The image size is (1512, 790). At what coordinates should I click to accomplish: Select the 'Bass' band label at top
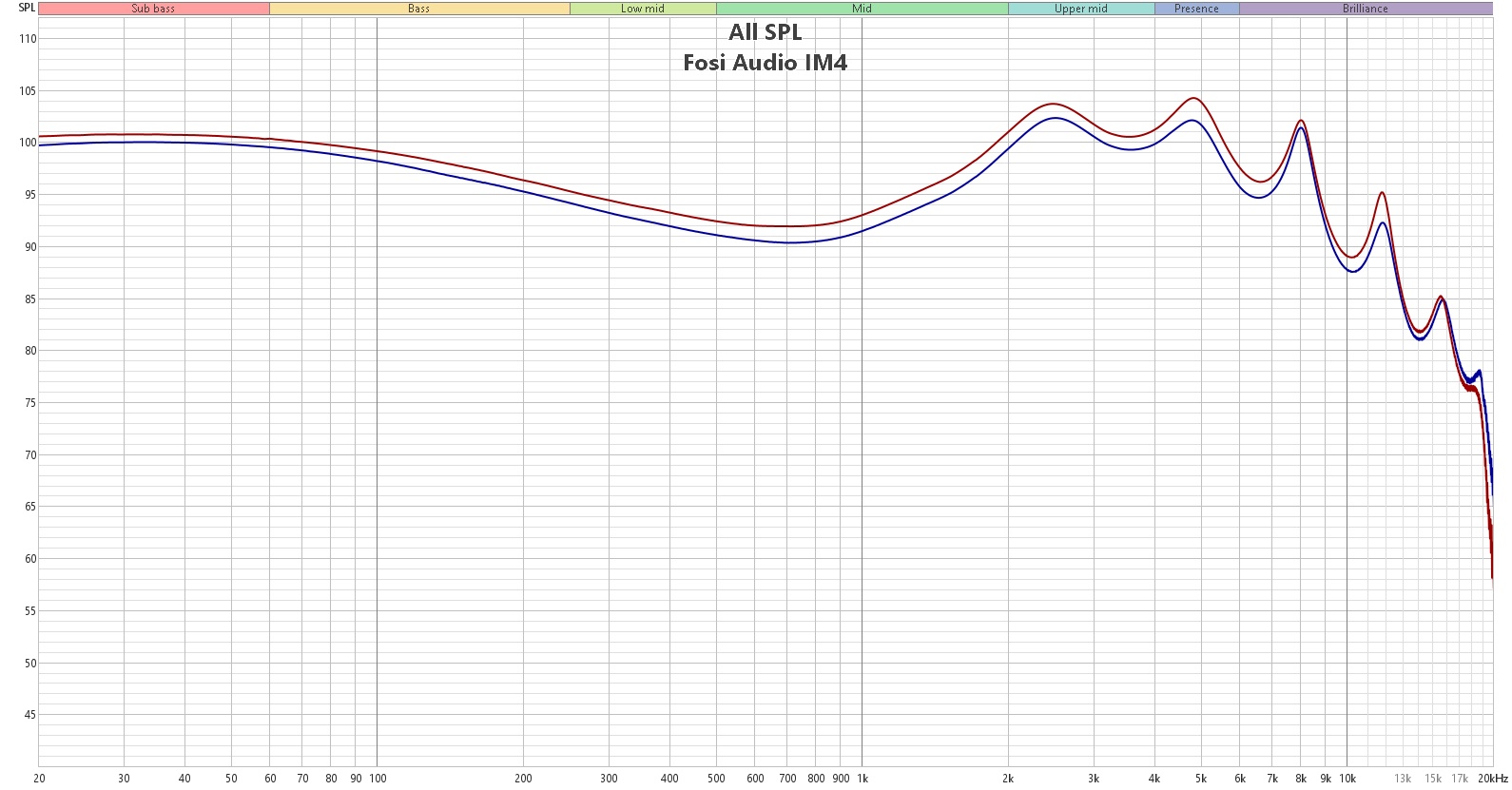tap(419, 9)
